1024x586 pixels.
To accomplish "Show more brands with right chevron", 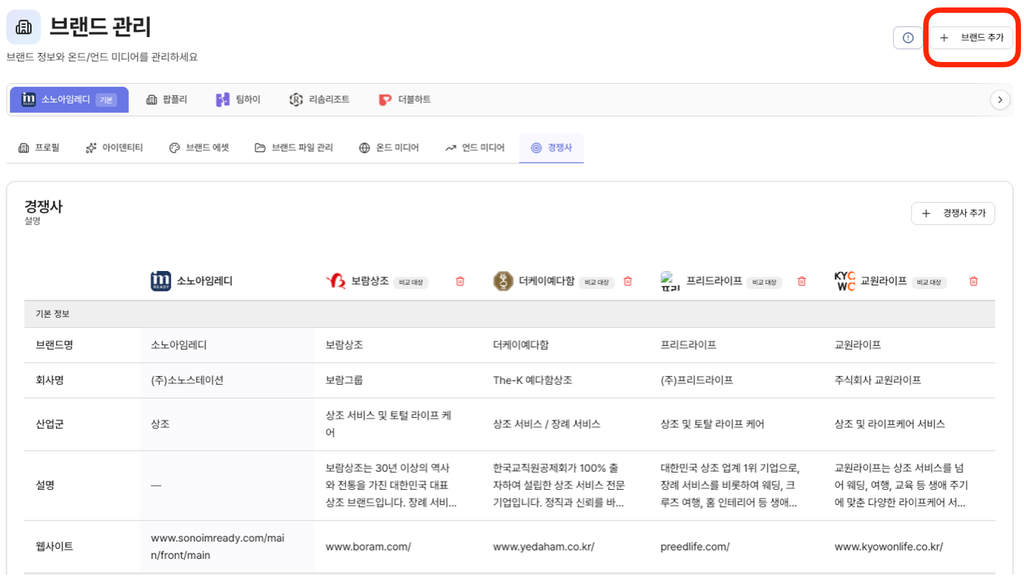I will tap(1000, 100).
